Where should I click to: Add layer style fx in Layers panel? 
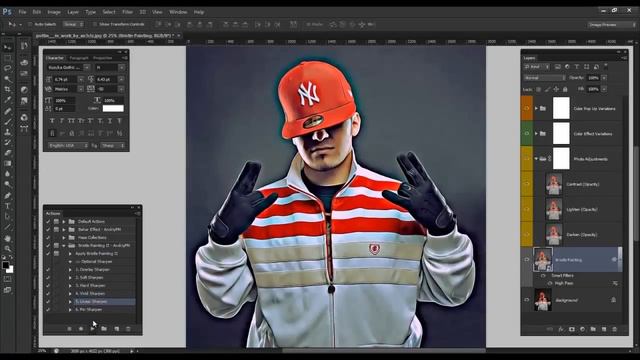[561, 329]
